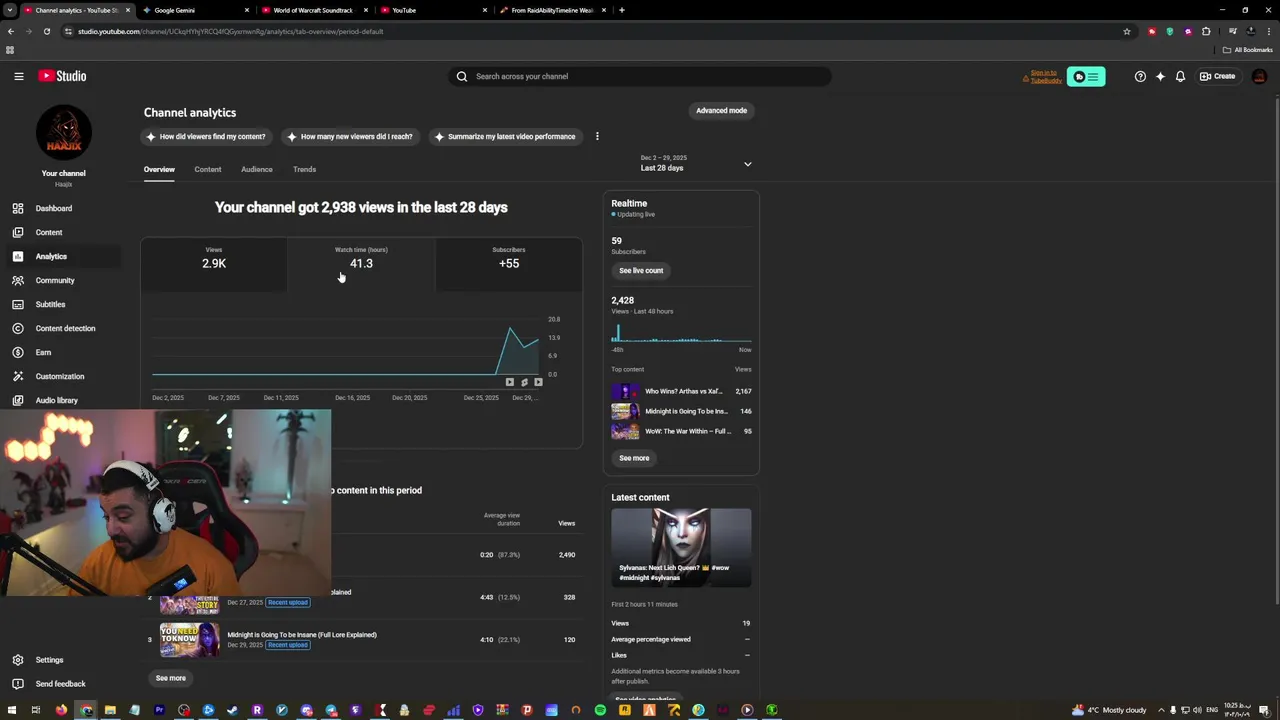Click the Advanced mode button
1280x720 pixels.
[721, 110]
